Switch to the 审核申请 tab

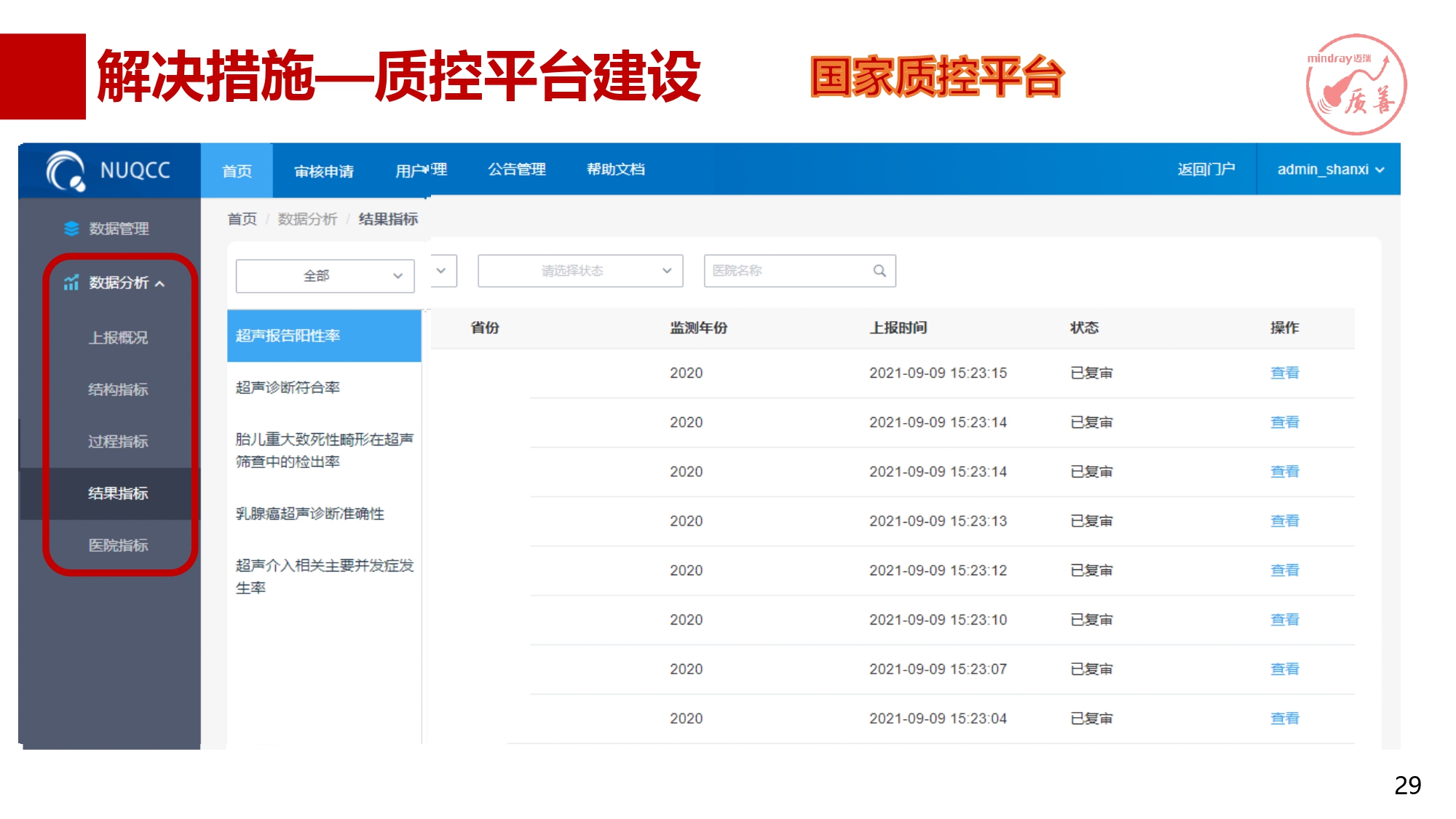coord(324,171)
